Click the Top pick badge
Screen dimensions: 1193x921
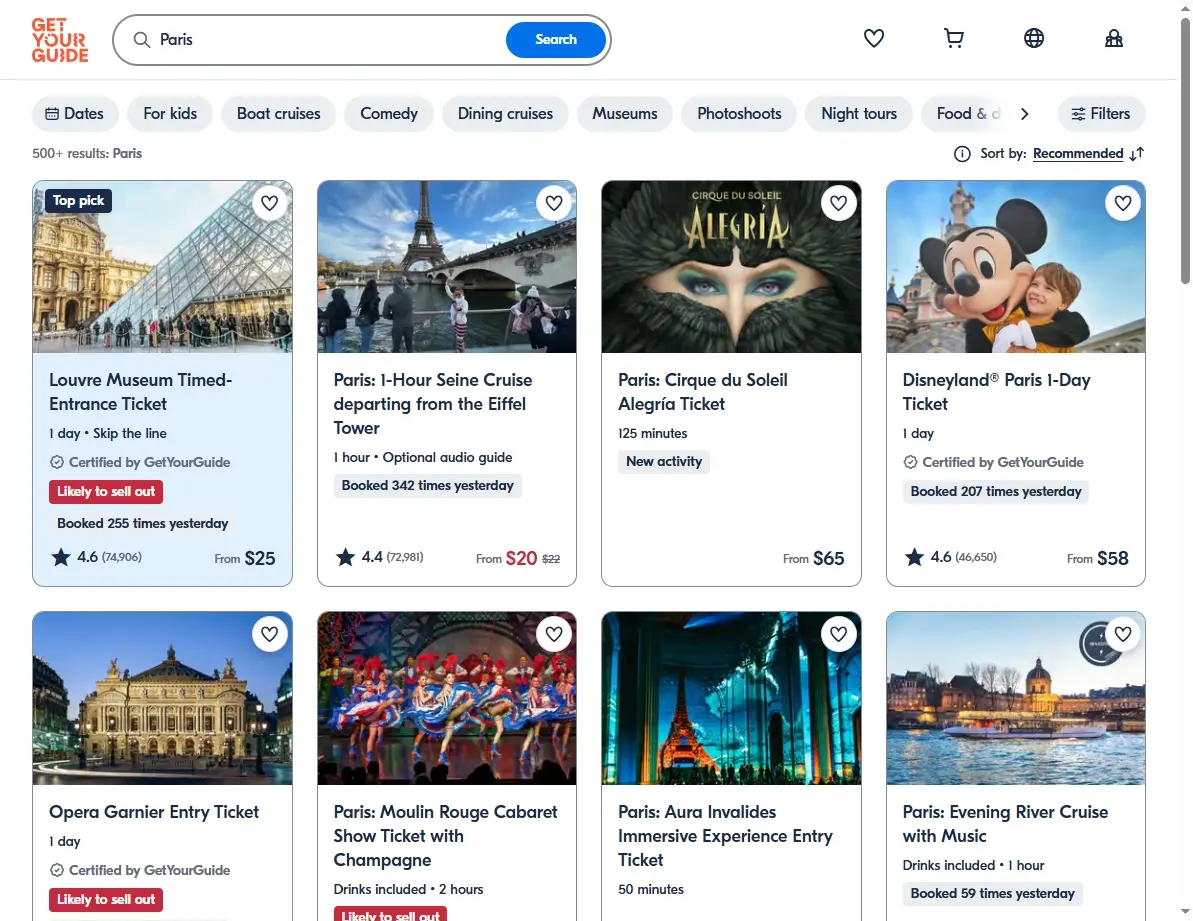point(78,201)
